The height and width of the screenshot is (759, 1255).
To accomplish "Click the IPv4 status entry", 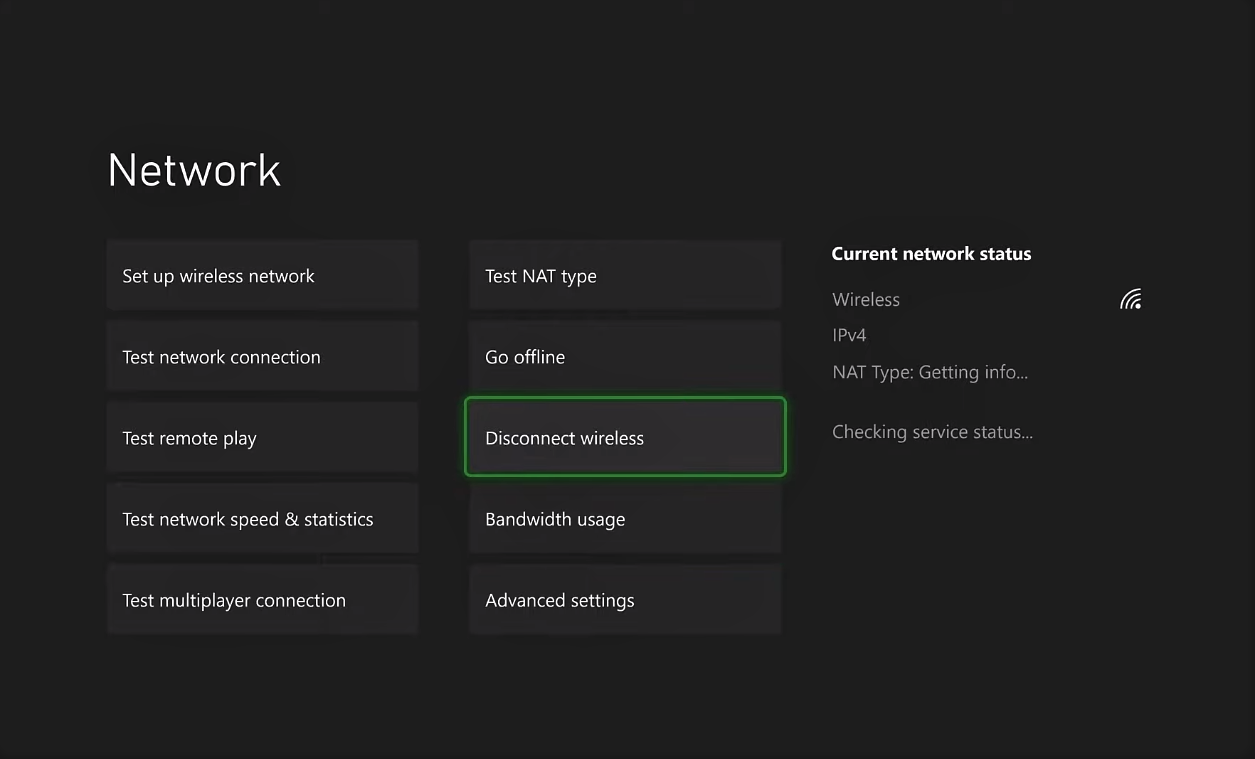I will (x=849, y=335).
